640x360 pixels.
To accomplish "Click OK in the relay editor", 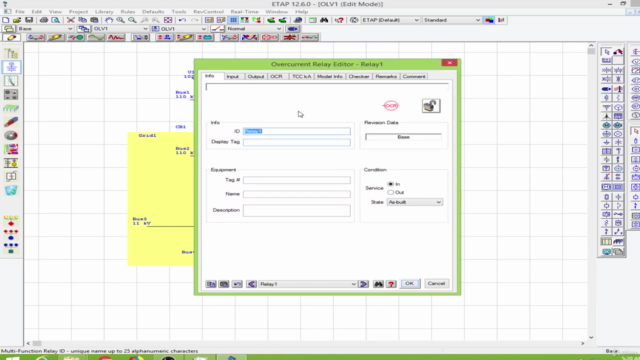I will point(409,283).
